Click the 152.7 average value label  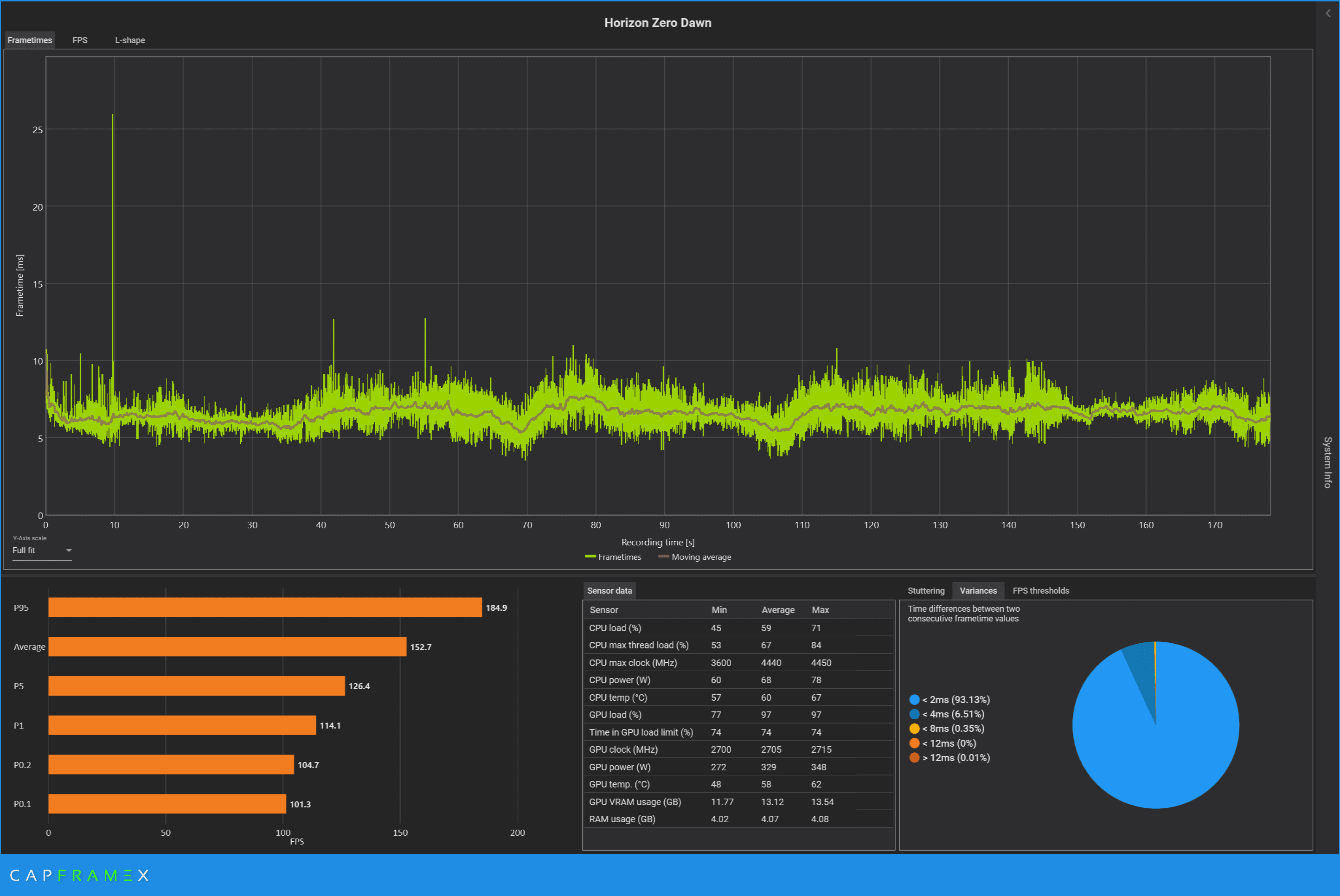pyautogui.click(x=421, y=647)
